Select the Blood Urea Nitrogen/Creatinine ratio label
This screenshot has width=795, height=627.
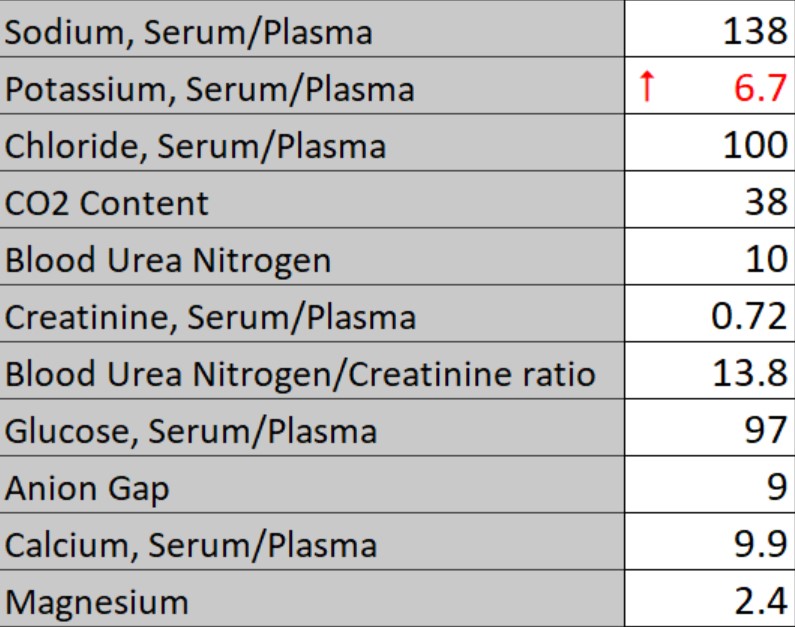(300, 374)
